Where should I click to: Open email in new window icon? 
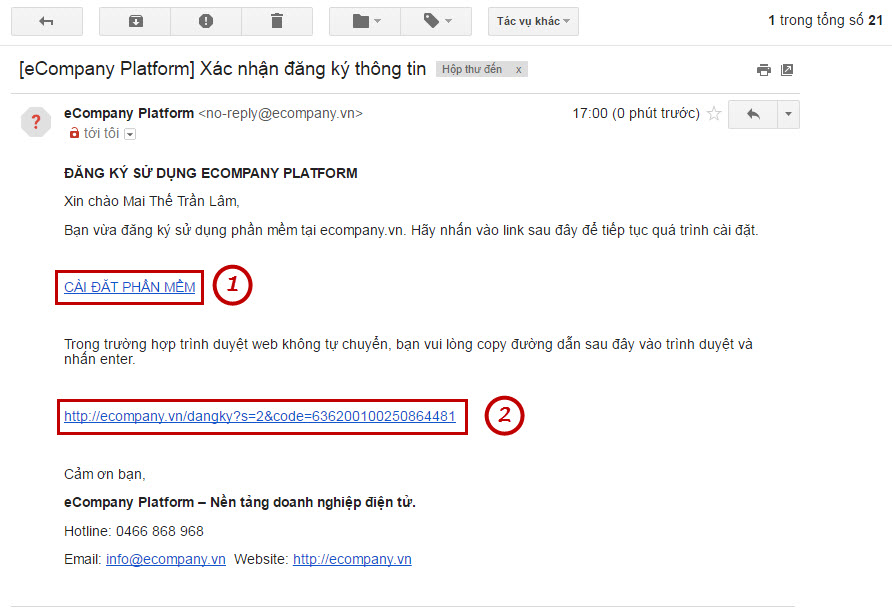coord(787,70)
